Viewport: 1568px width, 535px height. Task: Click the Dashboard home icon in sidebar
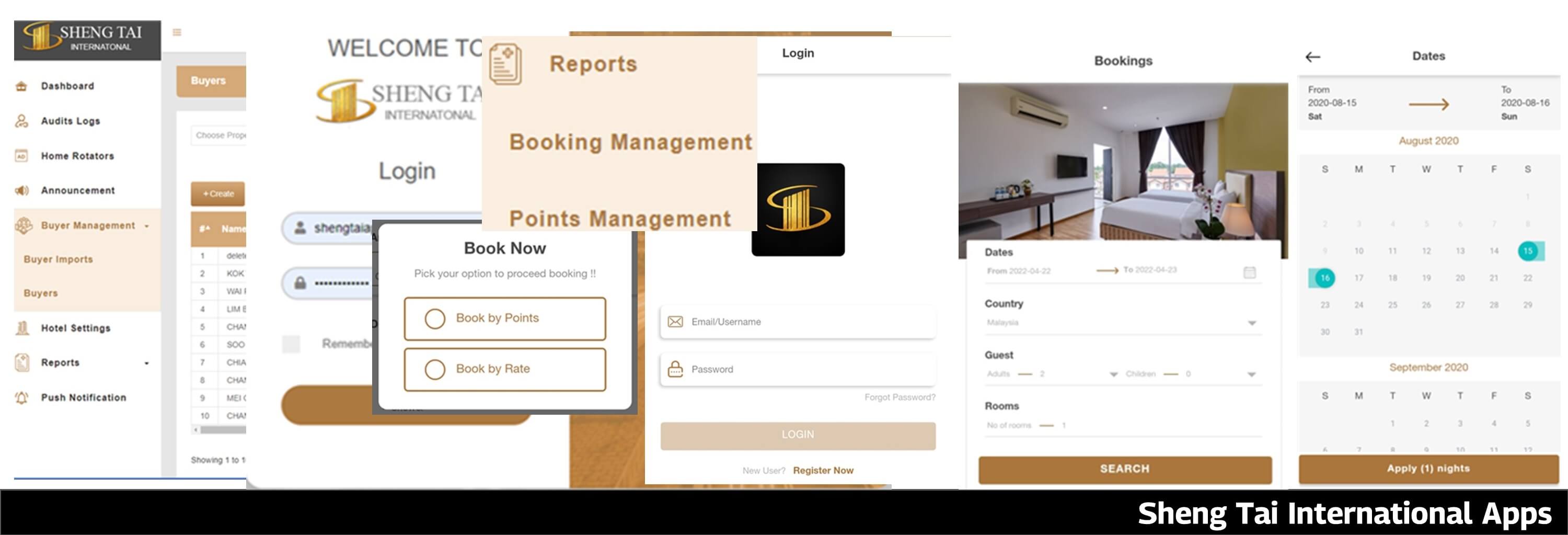[x=21, y=86]
